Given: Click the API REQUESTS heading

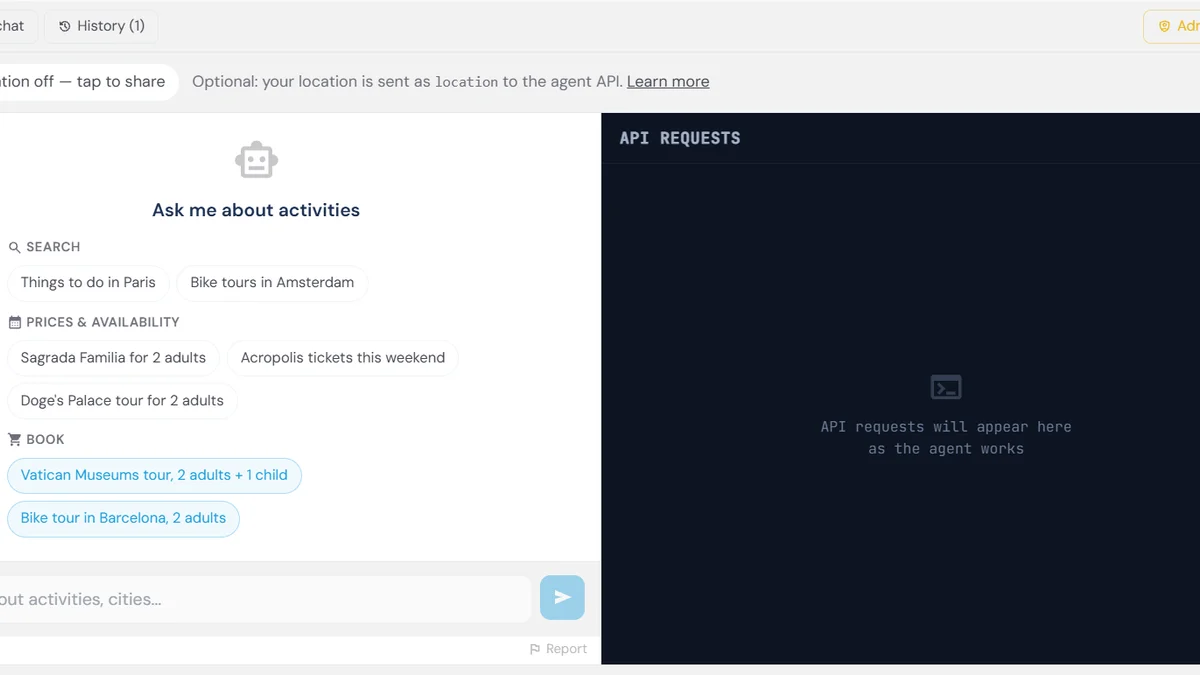Looking at the screenshot, I should (x=680, y=139).
